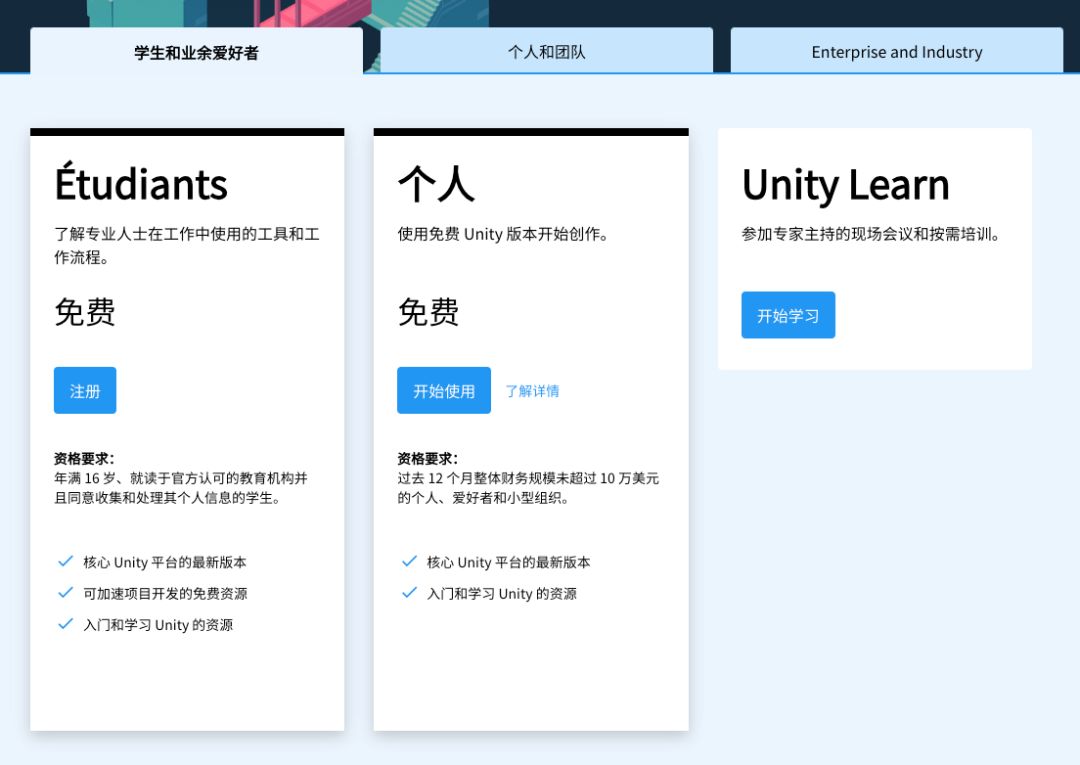Open the 了解详情 link
Viewport: 1080px width, 765px height.
click(x=532, y=391)
